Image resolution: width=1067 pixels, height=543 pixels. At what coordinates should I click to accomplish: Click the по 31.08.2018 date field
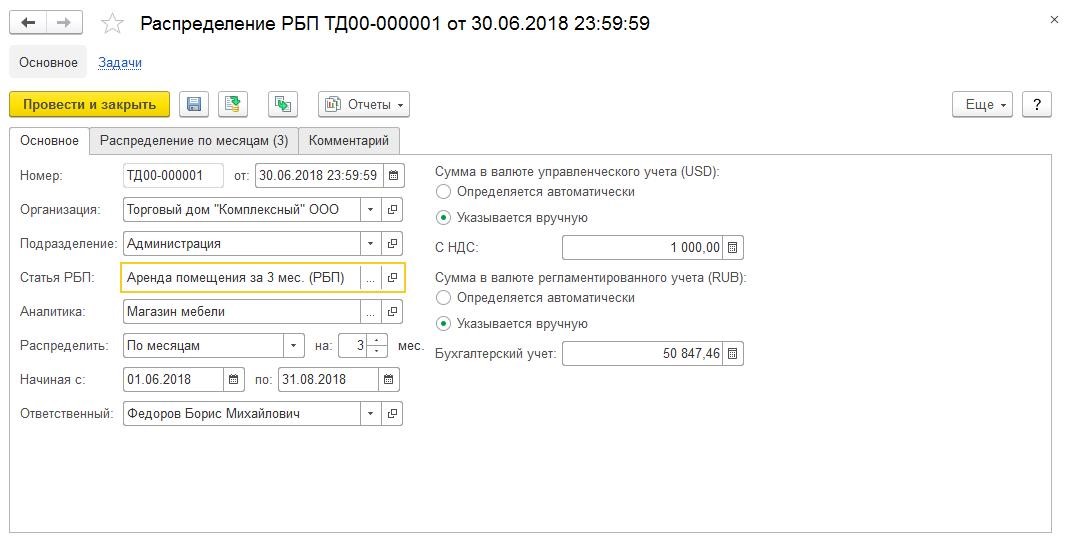click(328, 380)
